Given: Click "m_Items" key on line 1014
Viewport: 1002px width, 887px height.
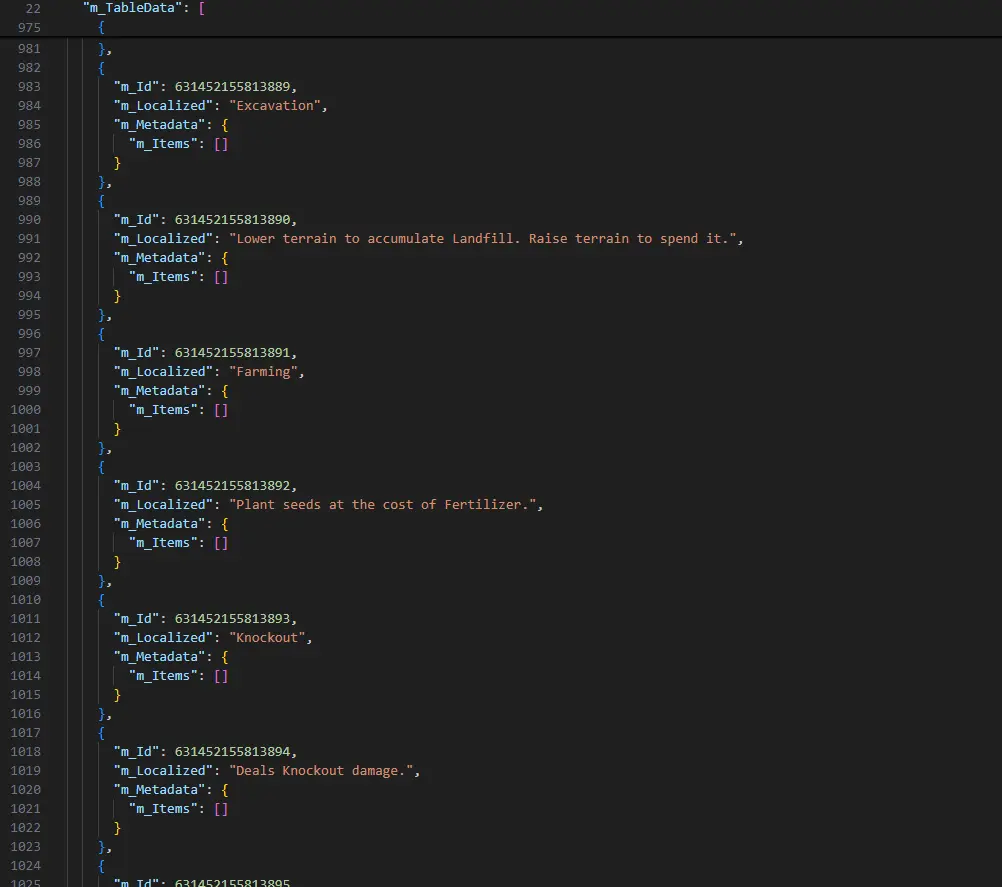Looking at the screenshot, I should (163, 675).
